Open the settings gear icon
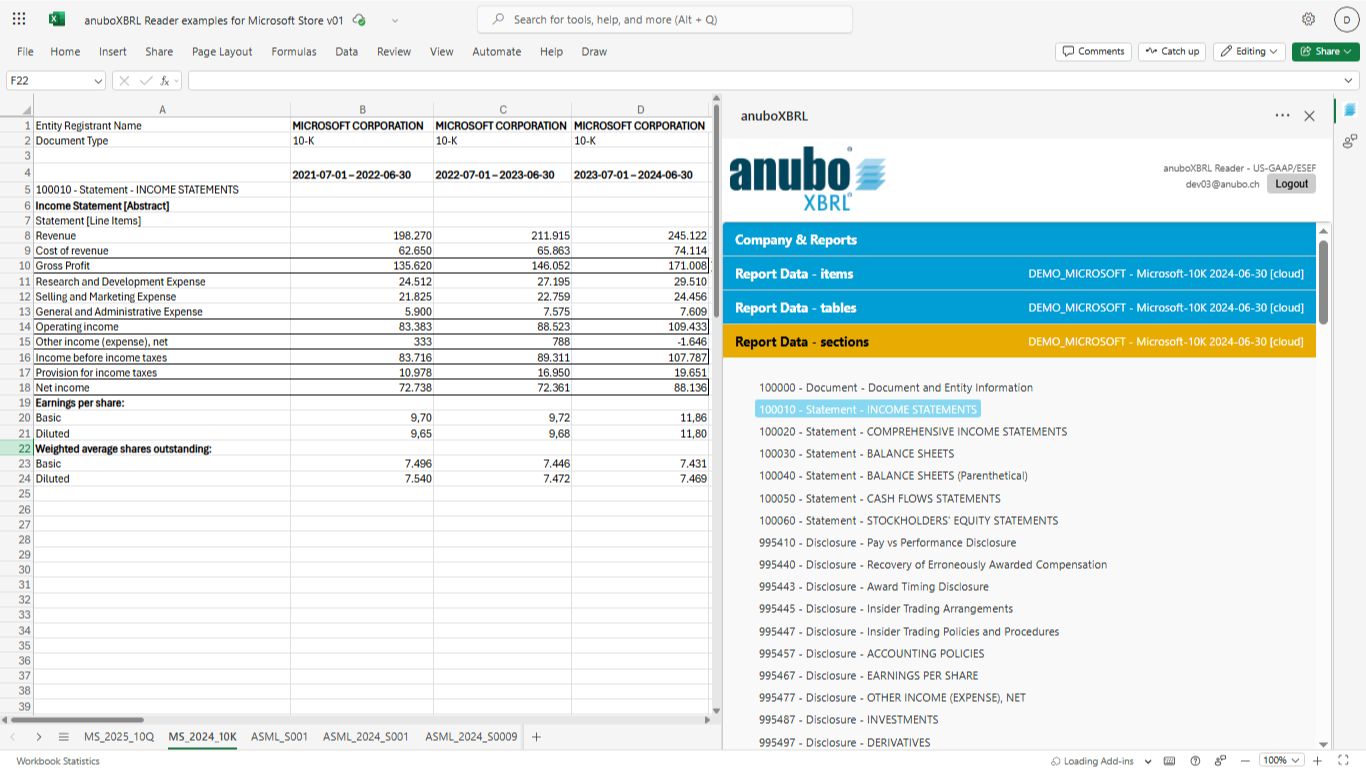Image resolution: width=1366 pixels, height=768 pixels. pos(1308,19)
